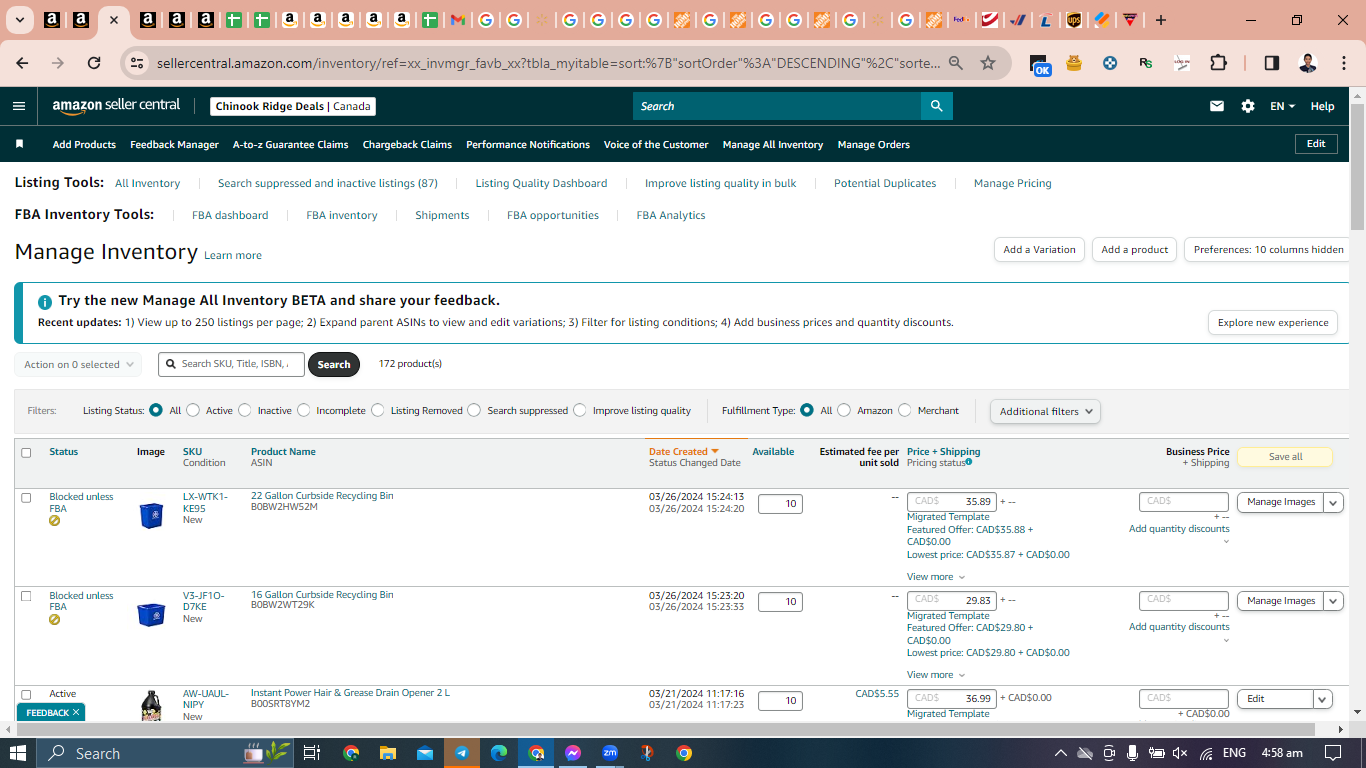Open the Messages envelope icon
The image size is (1366, 768).
(1217, 106)
